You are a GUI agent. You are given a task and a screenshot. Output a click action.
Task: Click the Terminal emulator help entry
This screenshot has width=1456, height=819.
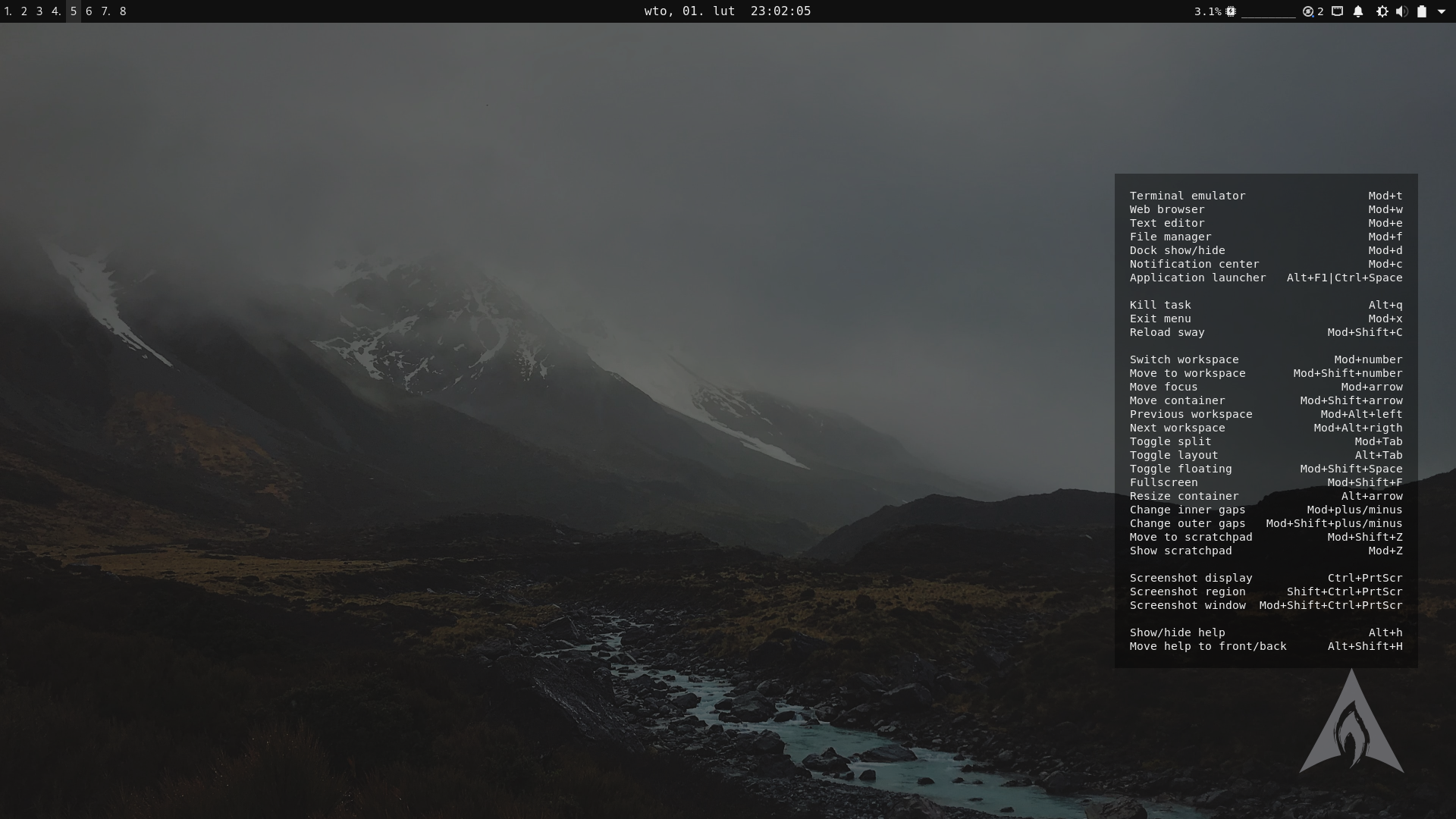point(1187,196)
